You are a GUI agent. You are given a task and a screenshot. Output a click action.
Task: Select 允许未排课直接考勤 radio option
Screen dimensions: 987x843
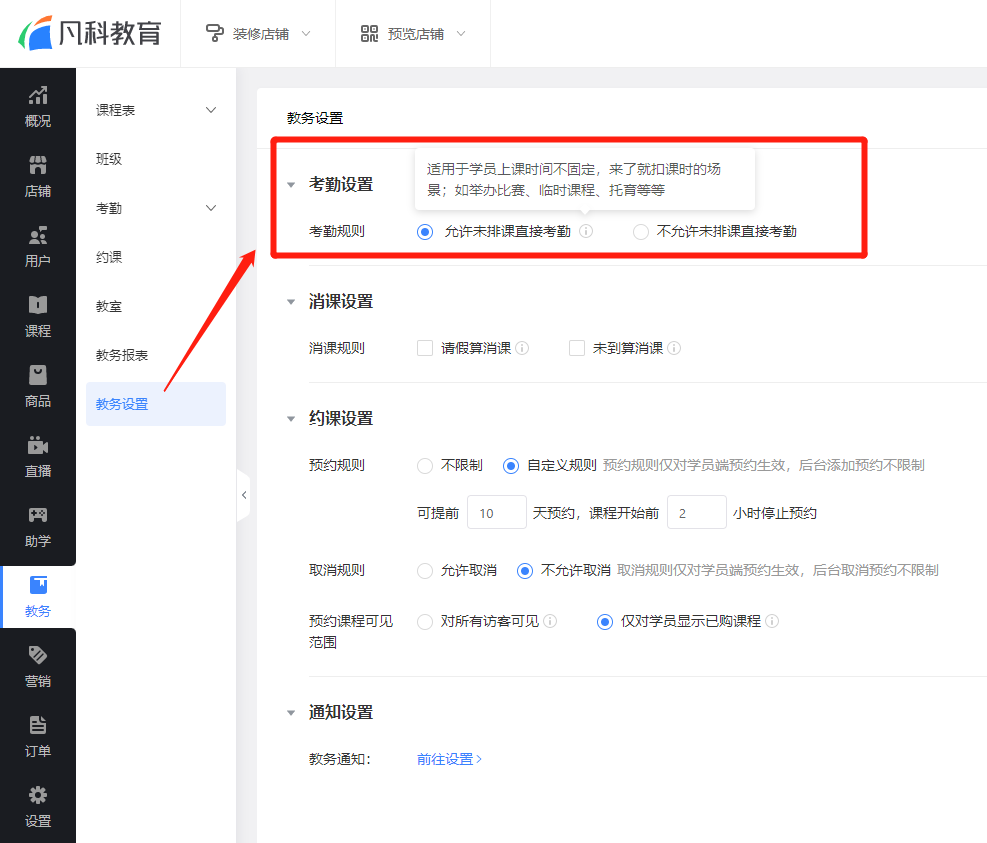[x=425, y=232]
